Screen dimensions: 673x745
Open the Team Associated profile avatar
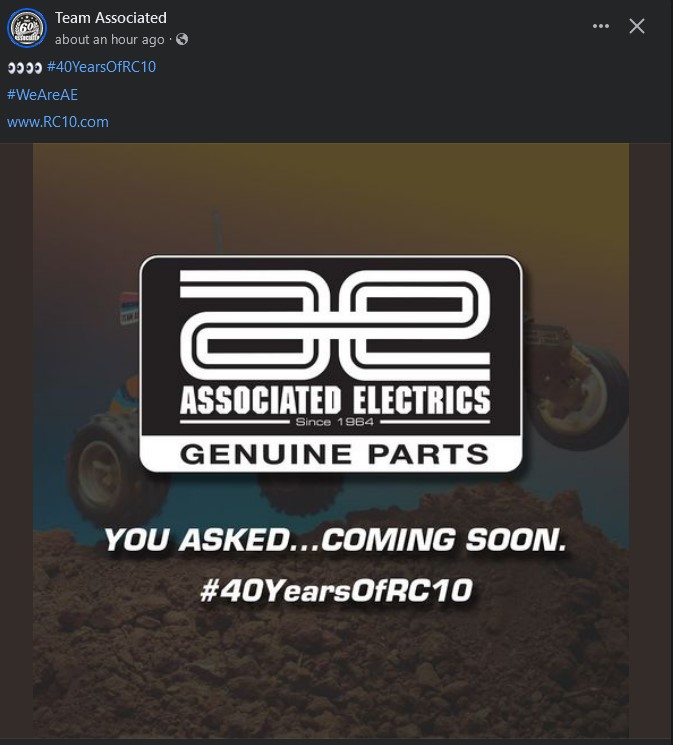tap(27, 28)
